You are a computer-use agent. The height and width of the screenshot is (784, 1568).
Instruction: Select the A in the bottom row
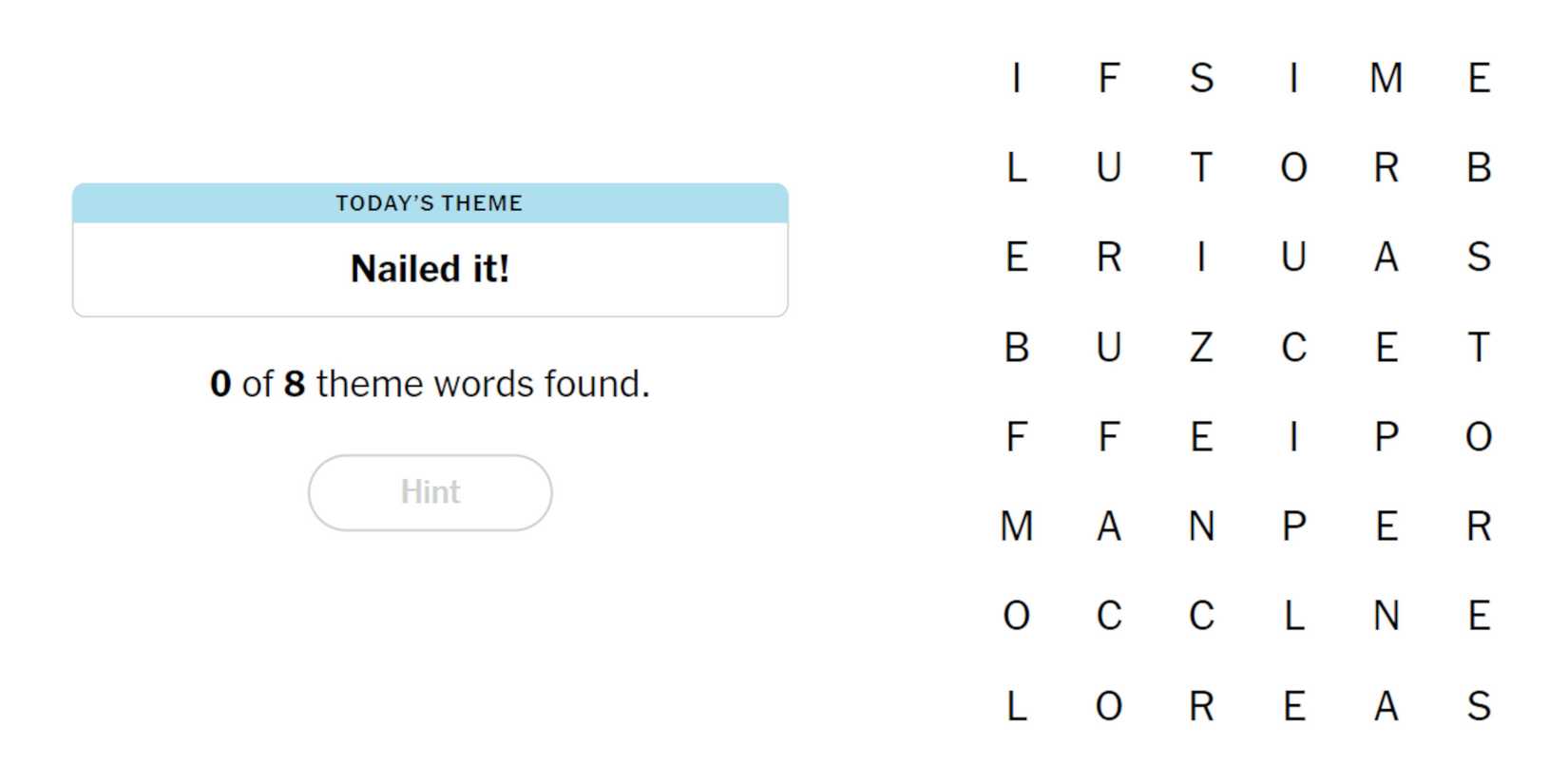tap(1386, 706)
